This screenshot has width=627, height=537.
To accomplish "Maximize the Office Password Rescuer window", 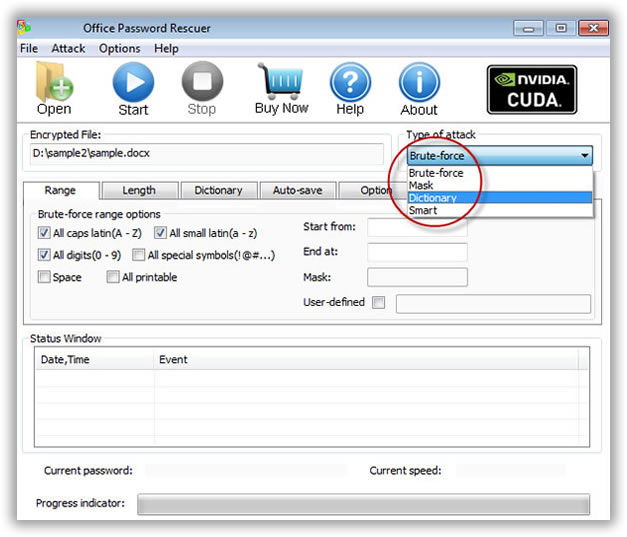I will point(561,28).
